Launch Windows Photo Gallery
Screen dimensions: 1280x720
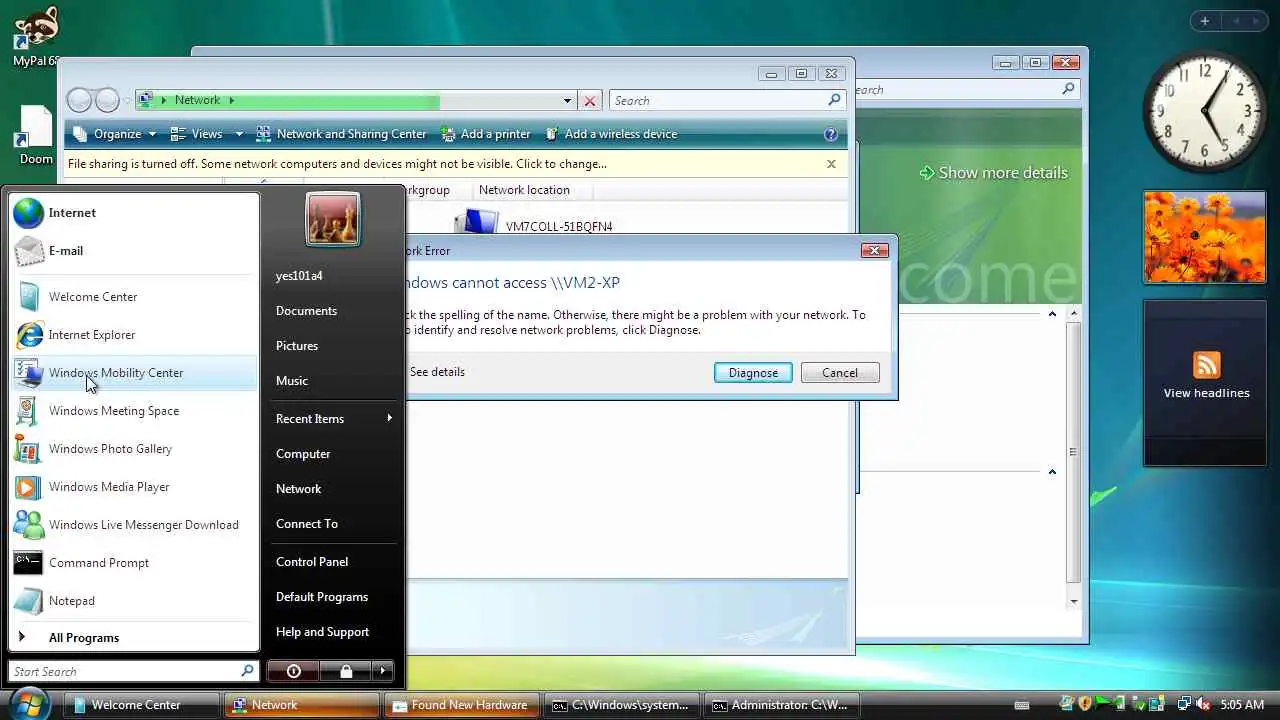pos(133,449)
